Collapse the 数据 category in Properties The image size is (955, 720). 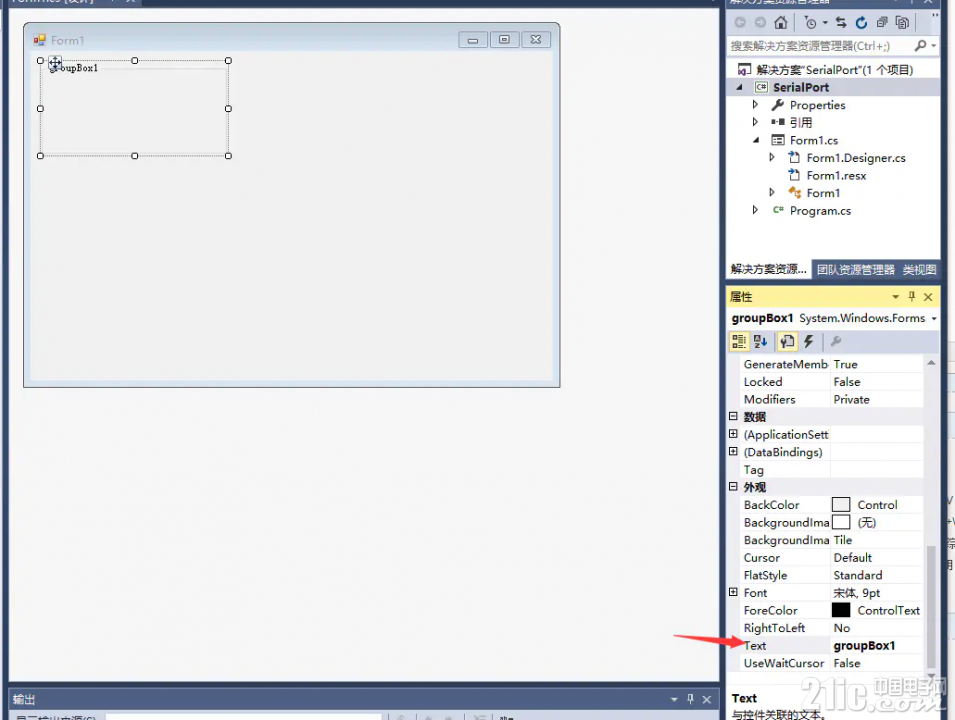click(733, 416)
